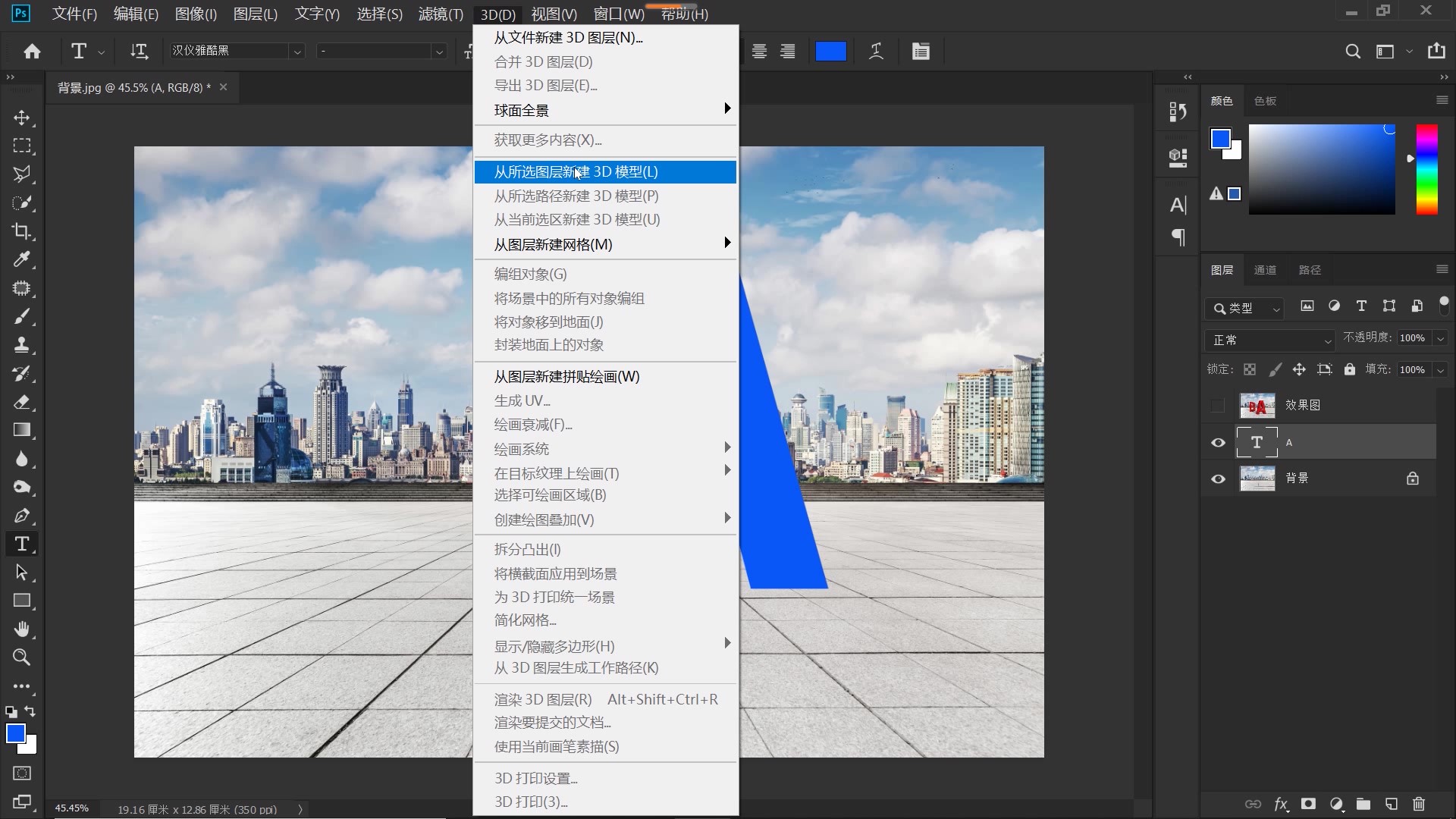Open the blend mode dropdown 正常
The width and height of the screenshot is (1456, 819).
(1270, 340)
